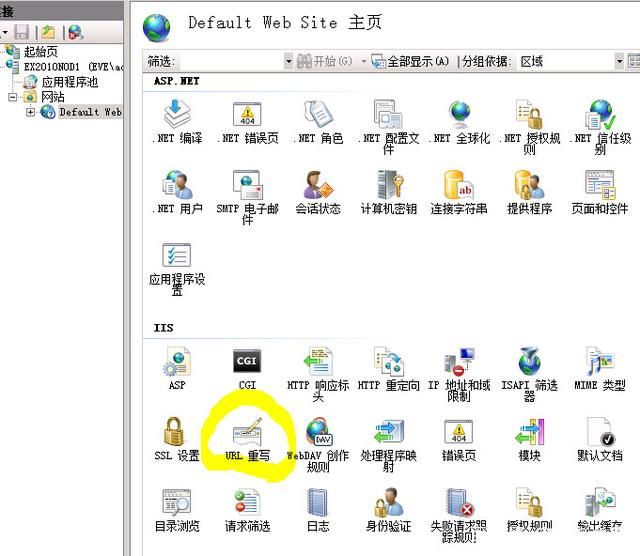Click the view mode icon beside grouping
The height and width of the screenshot is (556, 640).
(x=634, y=62)
